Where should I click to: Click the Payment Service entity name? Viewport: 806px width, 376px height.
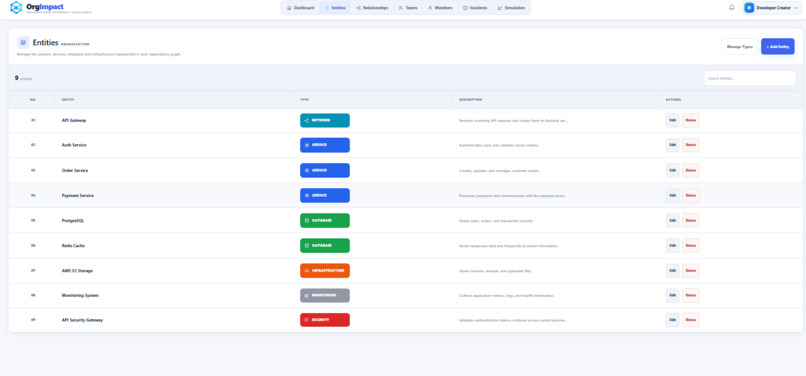(78, 195)
